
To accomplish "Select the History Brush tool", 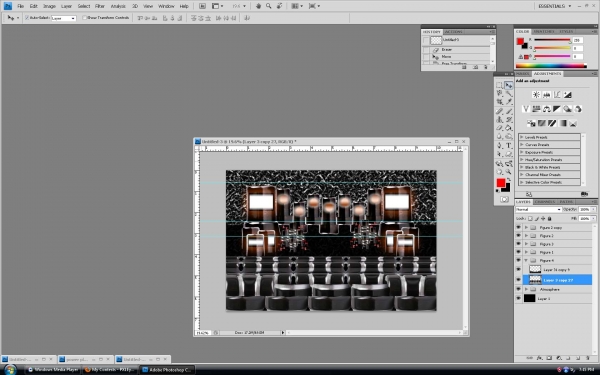I will [509, 120].
